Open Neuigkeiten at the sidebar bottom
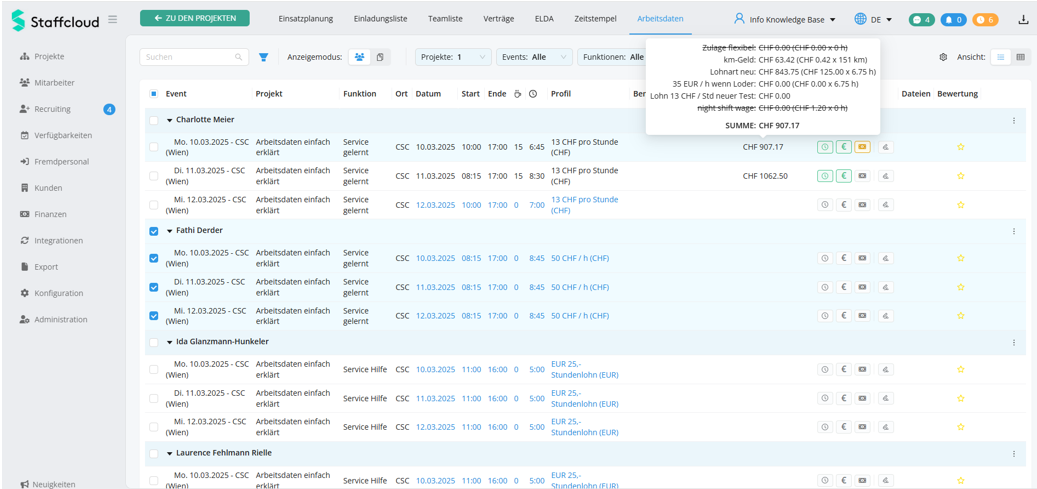The height and width of the screenshot is (489, 1037). [x=48, y=484]
